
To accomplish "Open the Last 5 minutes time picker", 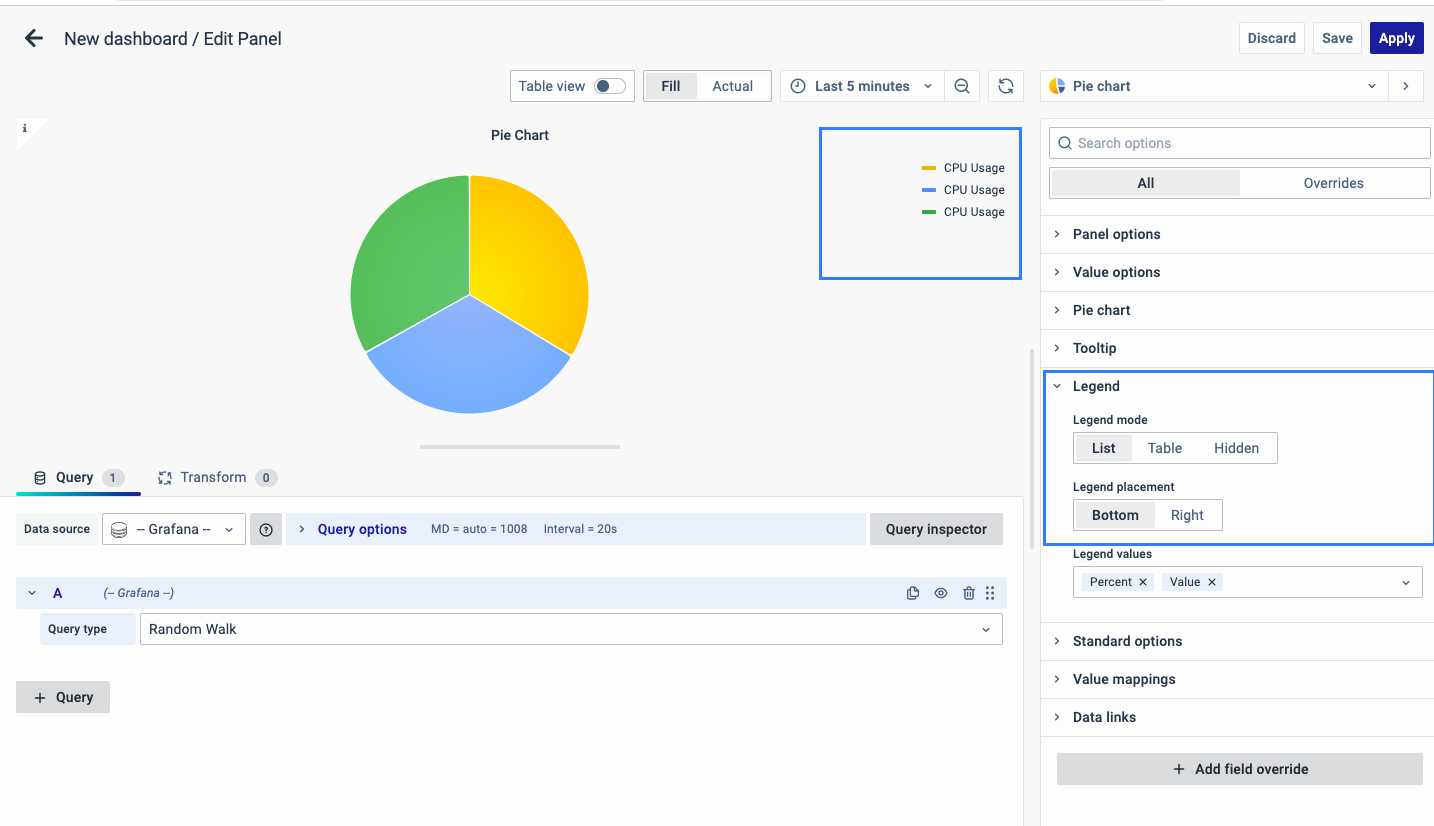I will [861, 86].
